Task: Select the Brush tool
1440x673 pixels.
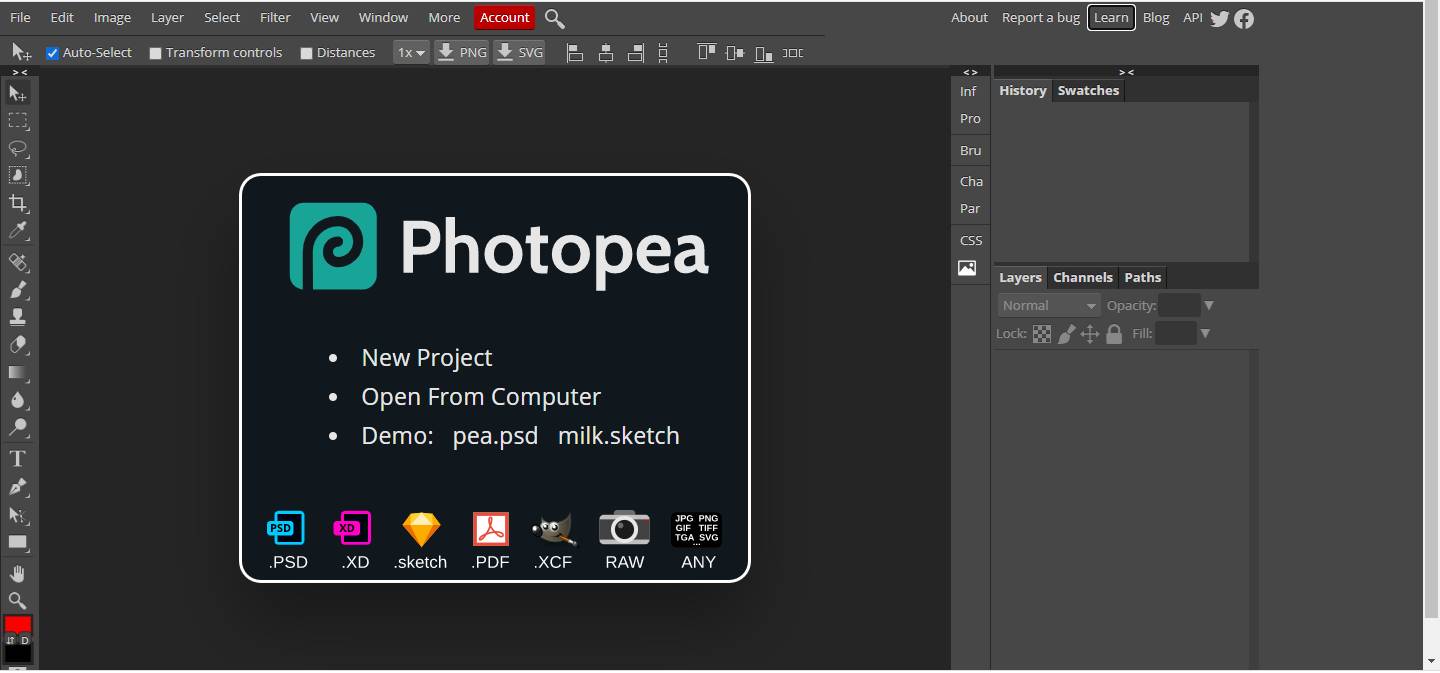Action: 18,290
